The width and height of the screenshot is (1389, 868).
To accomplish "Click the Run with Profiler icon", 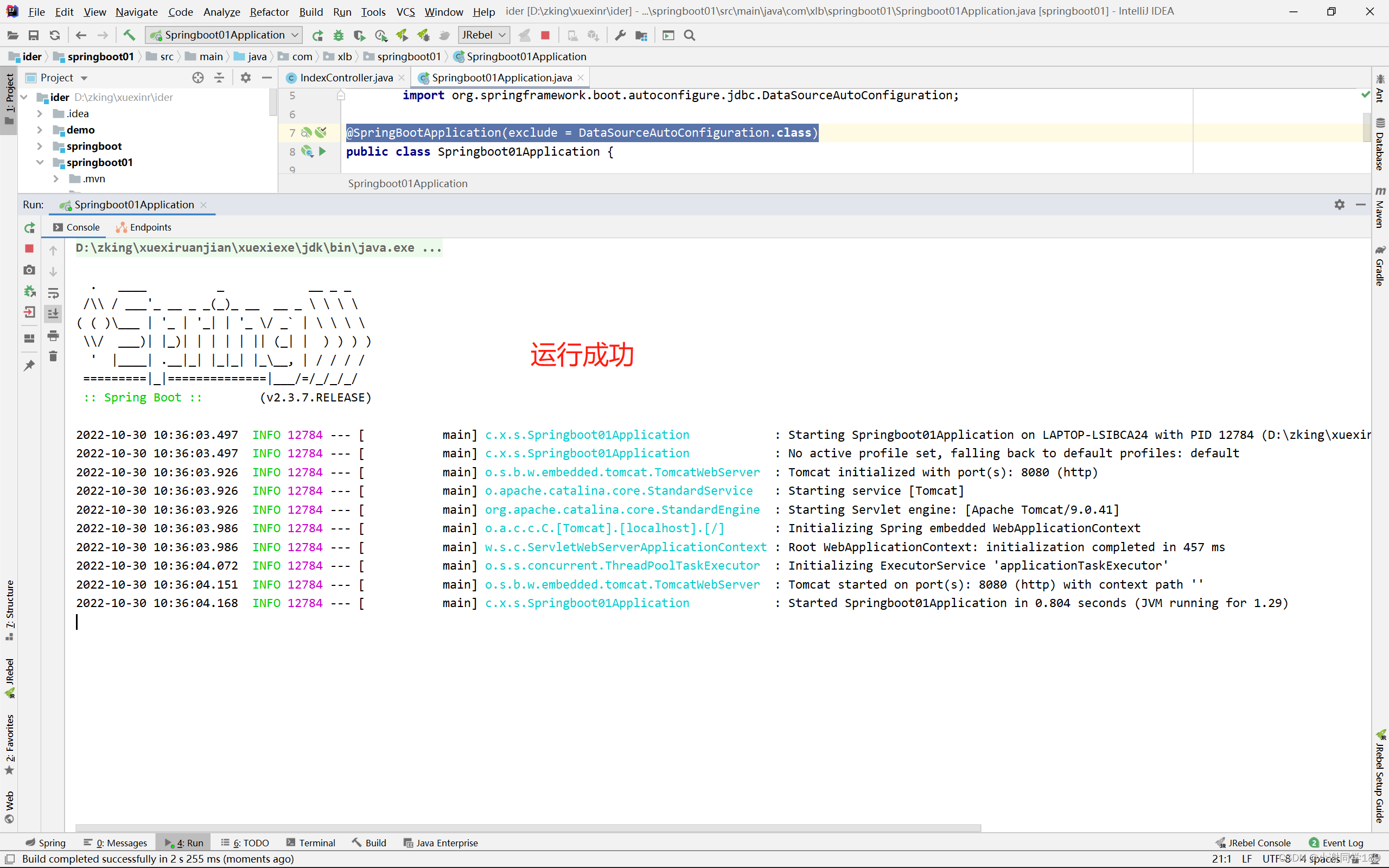I will point(381,36).
